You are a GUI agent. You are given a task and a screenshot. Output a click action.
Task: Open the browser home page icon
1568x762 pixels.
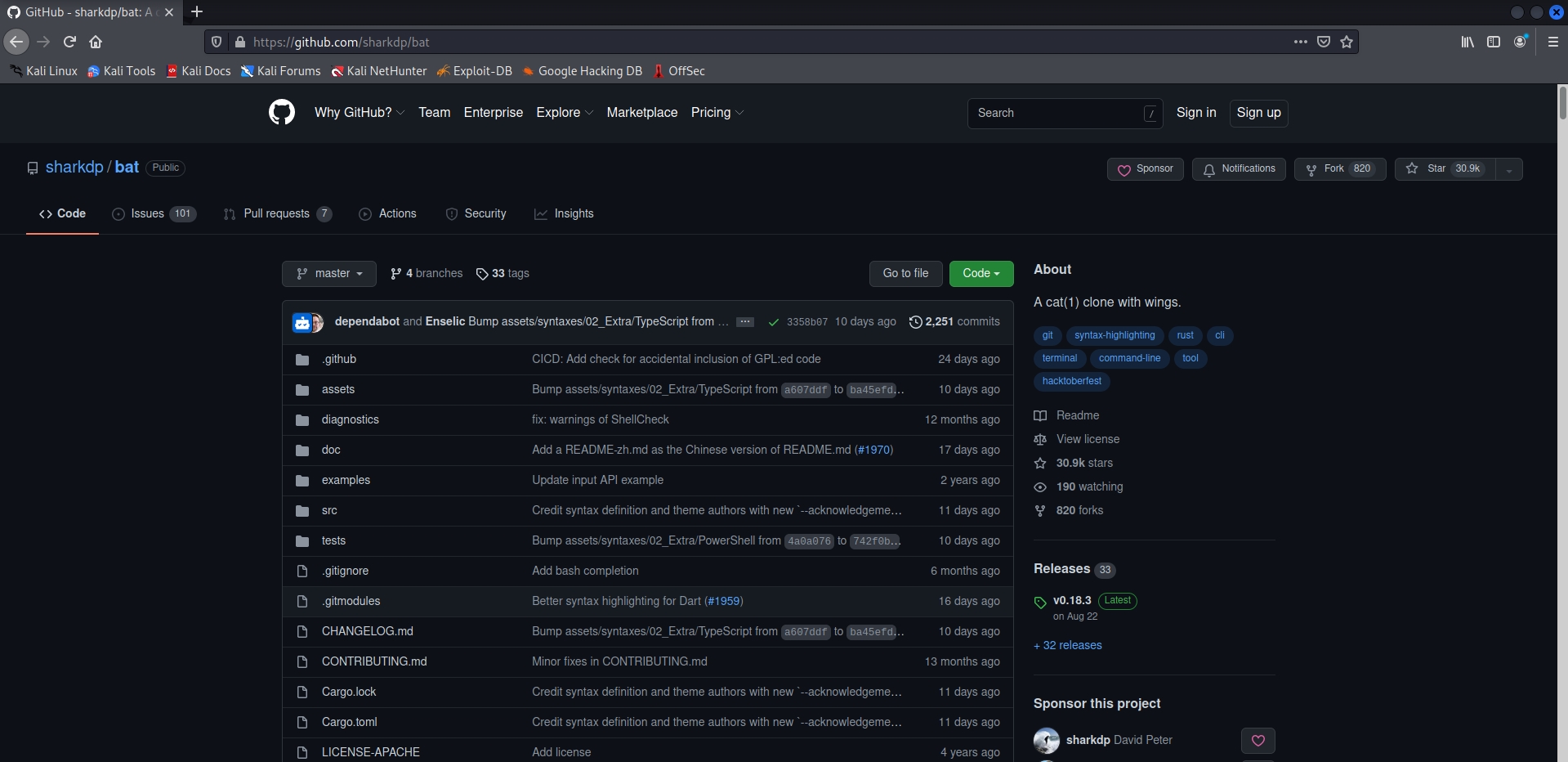96,42
